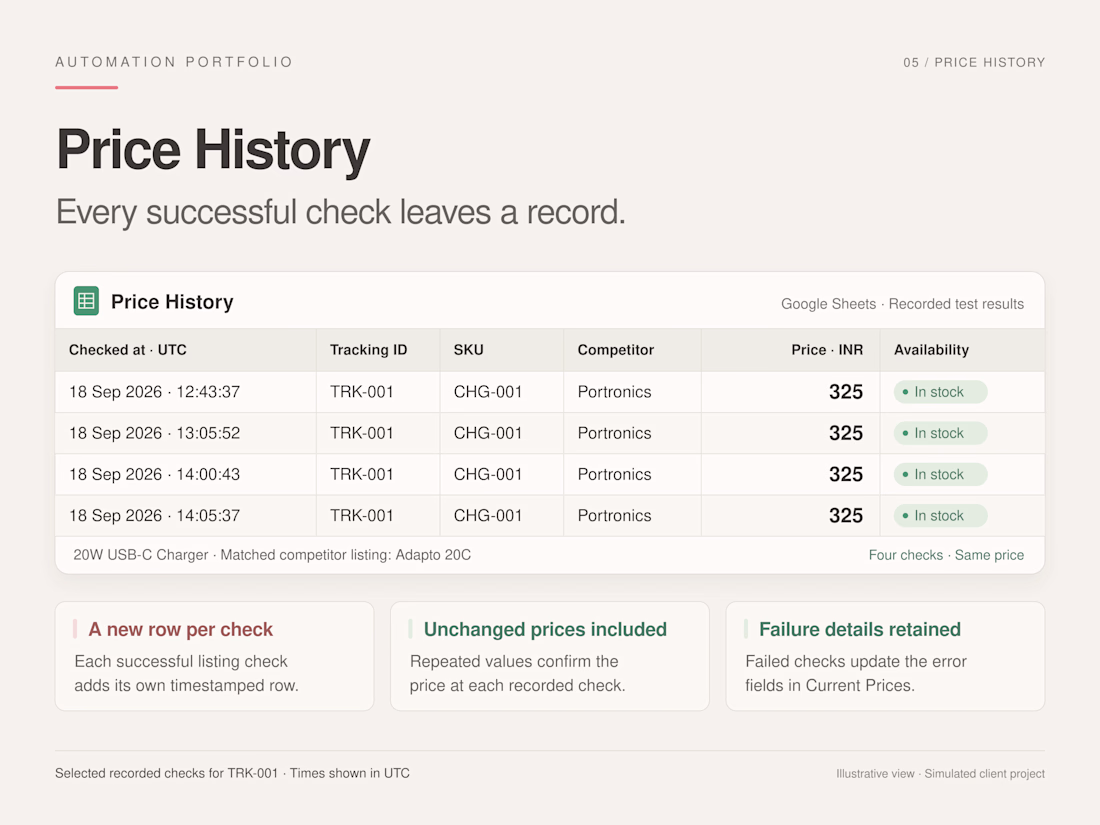The image size is (1100, 825).
Task: Click the Google Sheets · Recorded test results label
Action: tap(902, 304)
